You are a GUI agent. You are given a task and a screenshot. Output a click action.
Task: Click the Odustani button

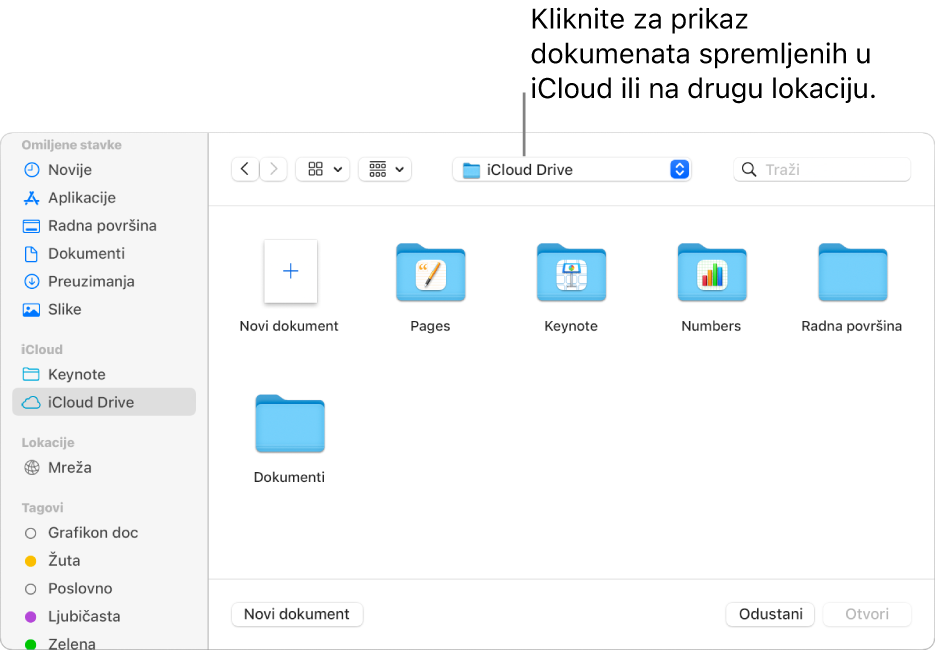770,614
